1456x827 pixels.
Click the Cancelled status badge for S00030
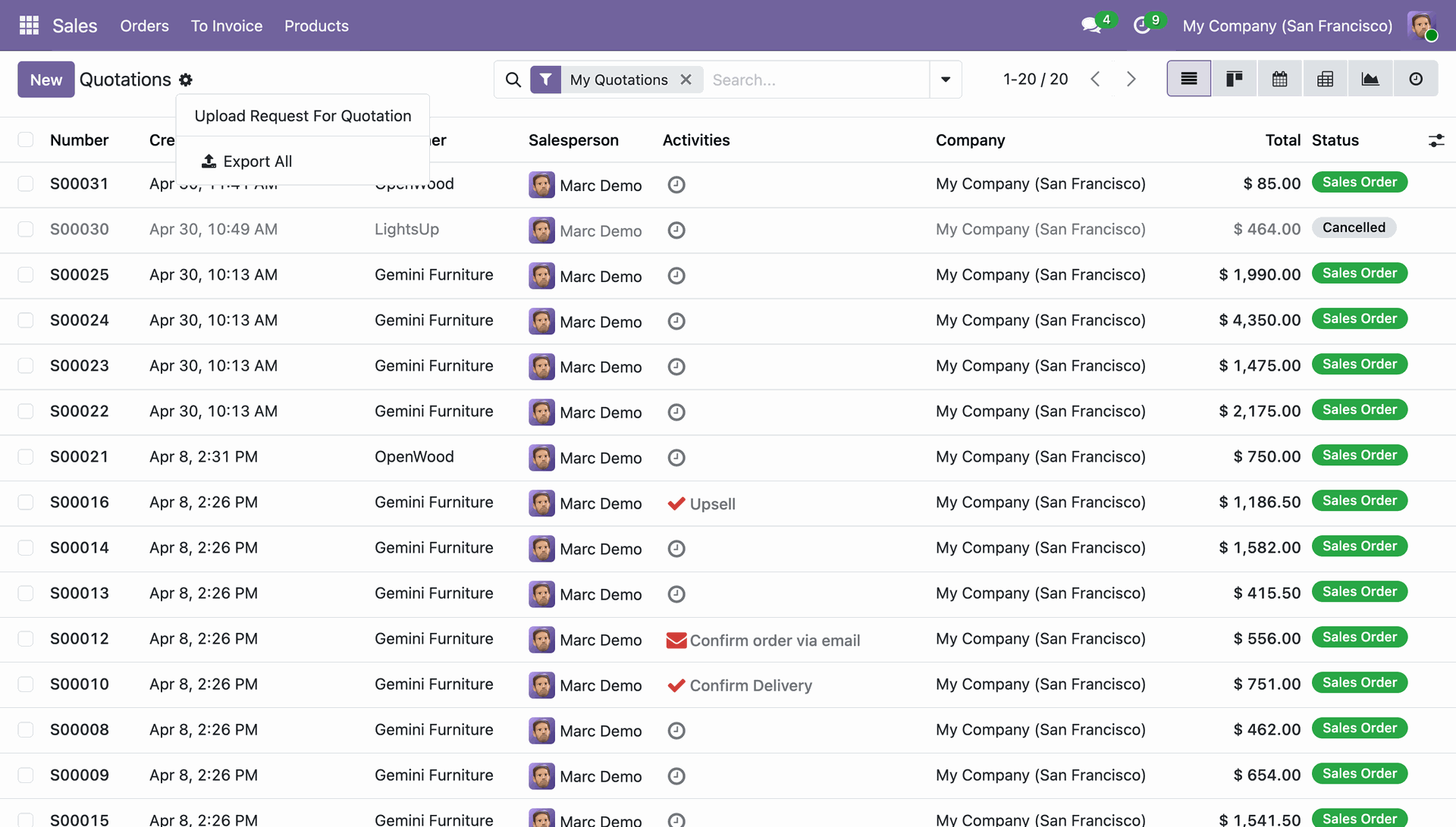[1354, 227]
